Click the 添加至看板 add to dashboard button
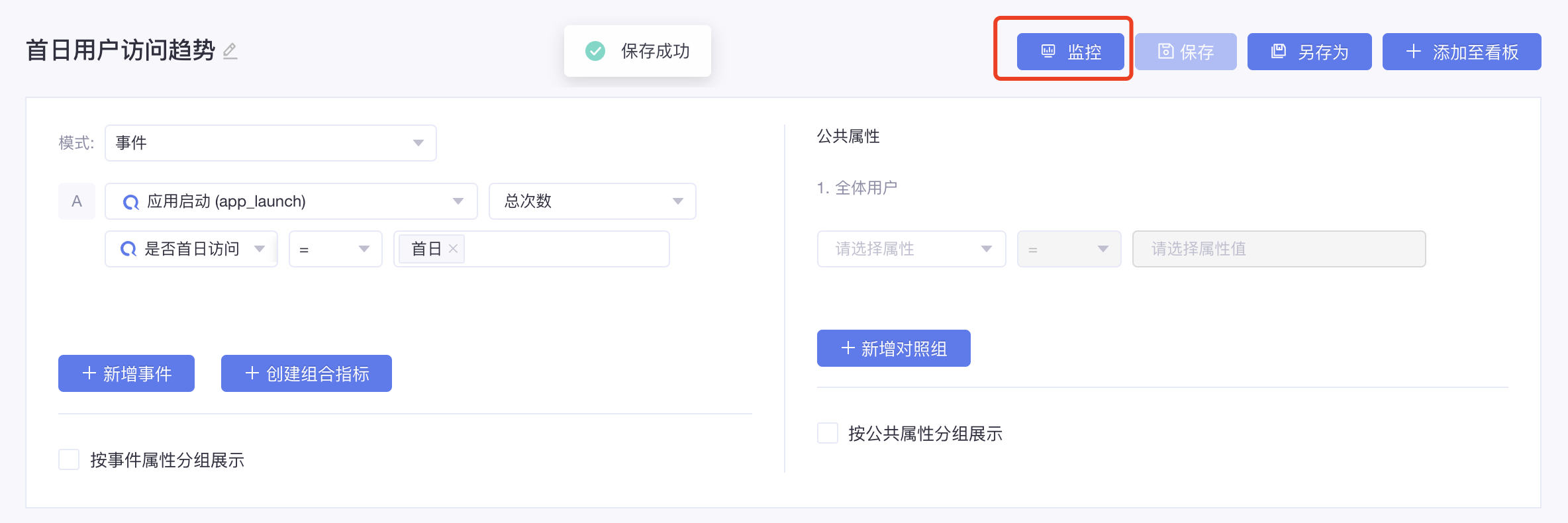The width and height of the screenshot is (1568, 523). click(x=1461, y=52)
